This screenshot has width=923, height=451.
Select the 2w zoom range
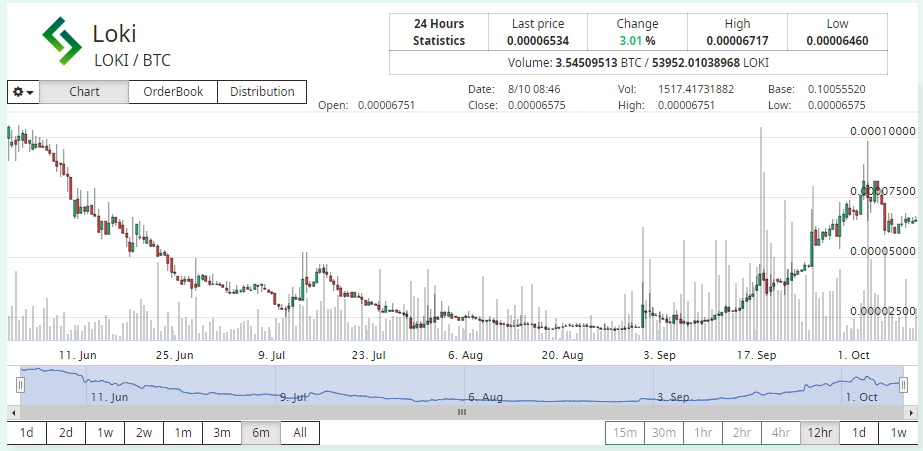(x=144, y=433)
